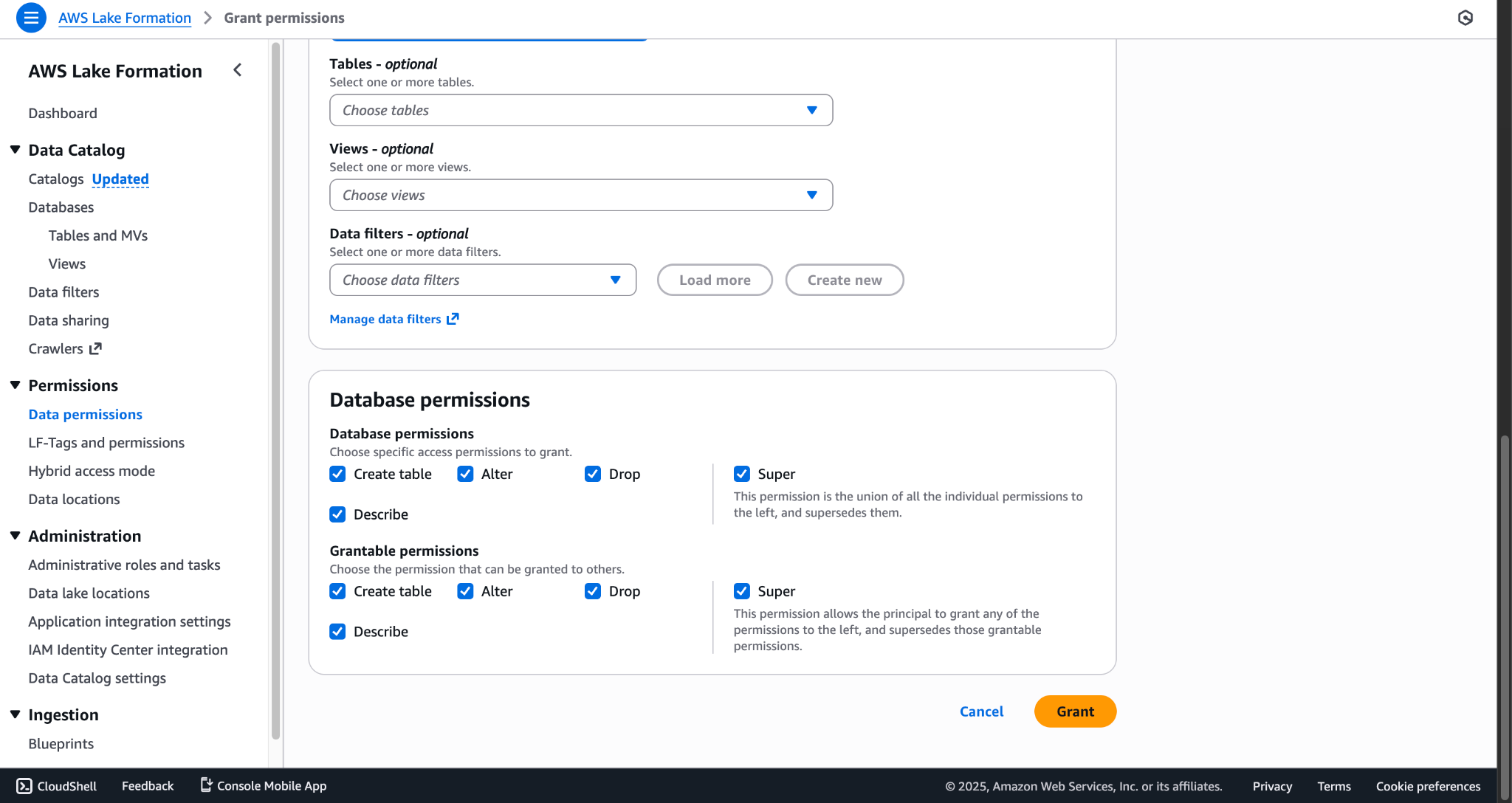This screenshot has width=1512, height=803.
Task: Click the sidebar vertical scrollbar
Action: 276,391
